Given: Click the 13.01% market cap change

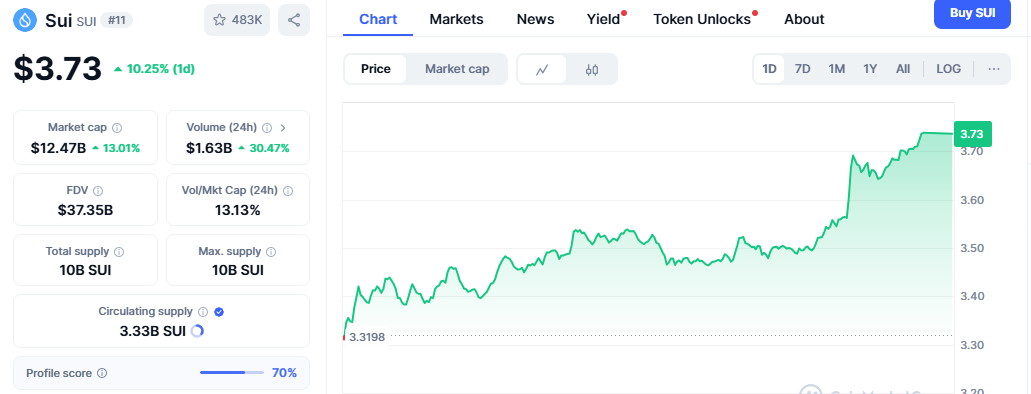Looking at the screenshot, I should click(x=116, y=148).
